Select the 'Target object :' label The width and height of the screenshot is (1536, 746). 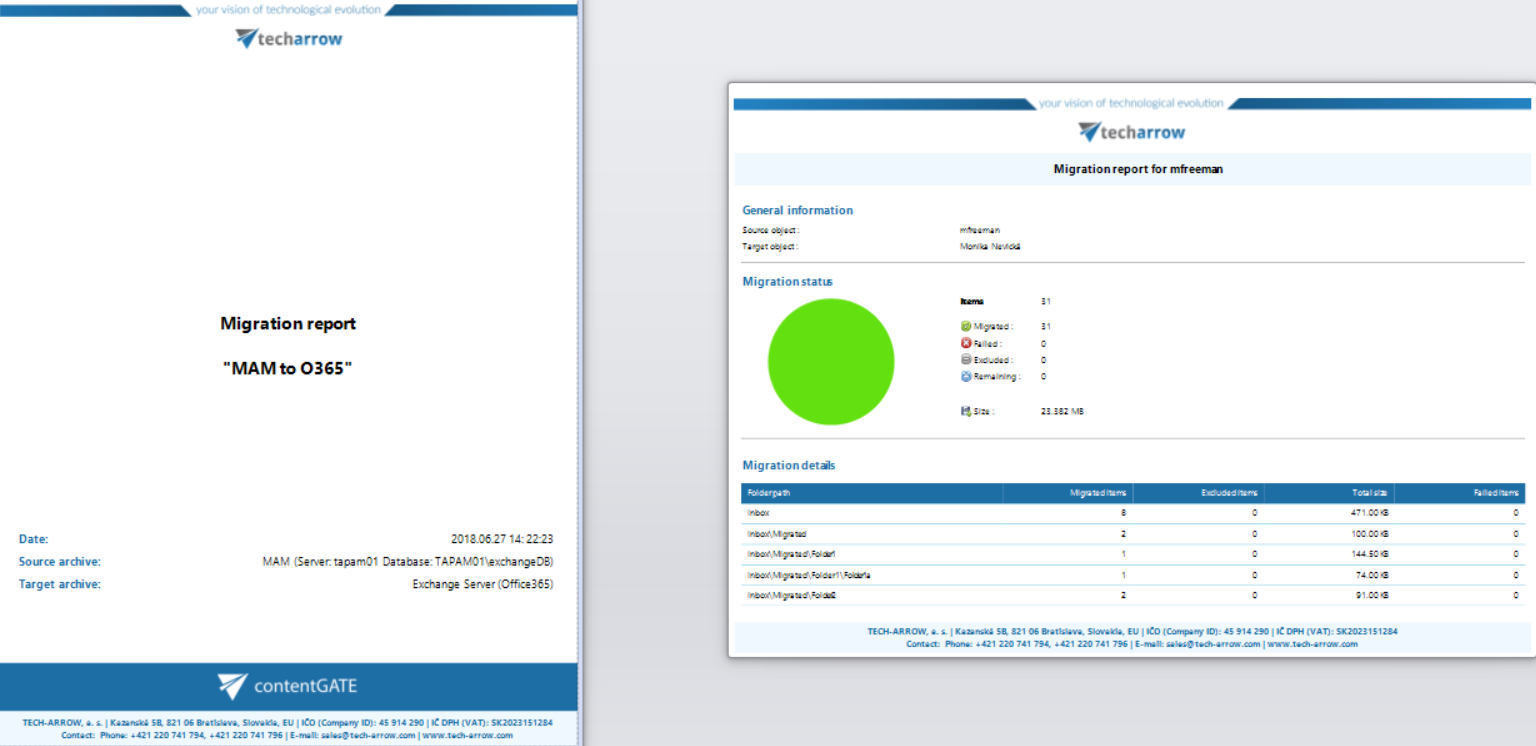pyautogui.click(x=771, y=246)
